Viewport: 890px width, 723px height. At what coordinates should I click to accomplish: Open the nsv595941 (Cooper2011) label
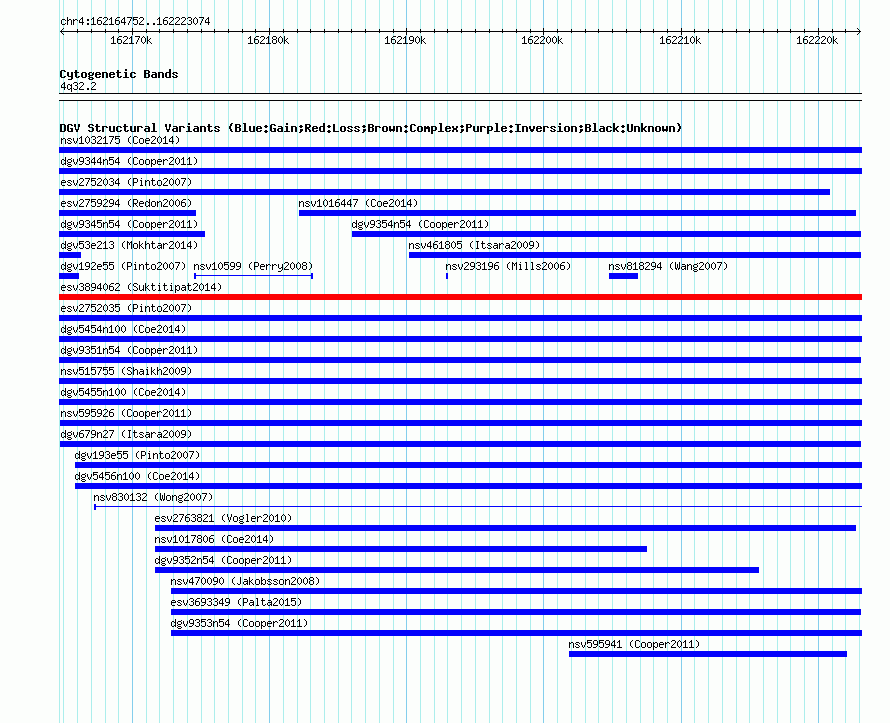click(x=634, y=644)
